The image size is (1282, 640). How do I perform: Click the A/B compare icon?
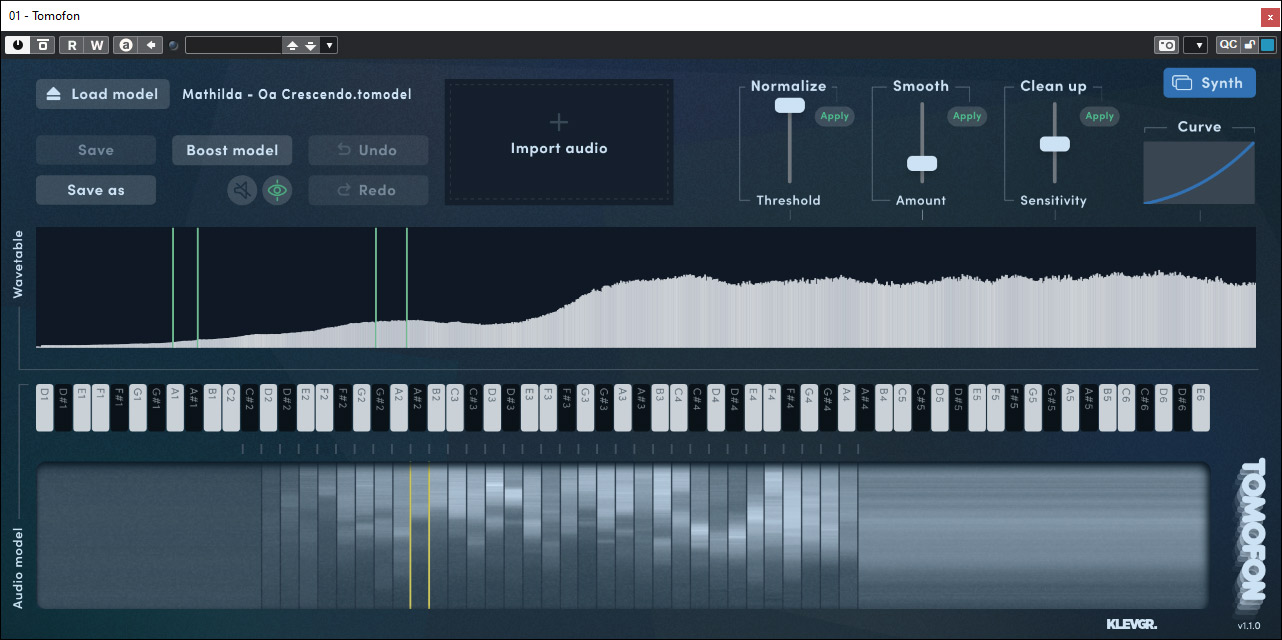(125, 45)
